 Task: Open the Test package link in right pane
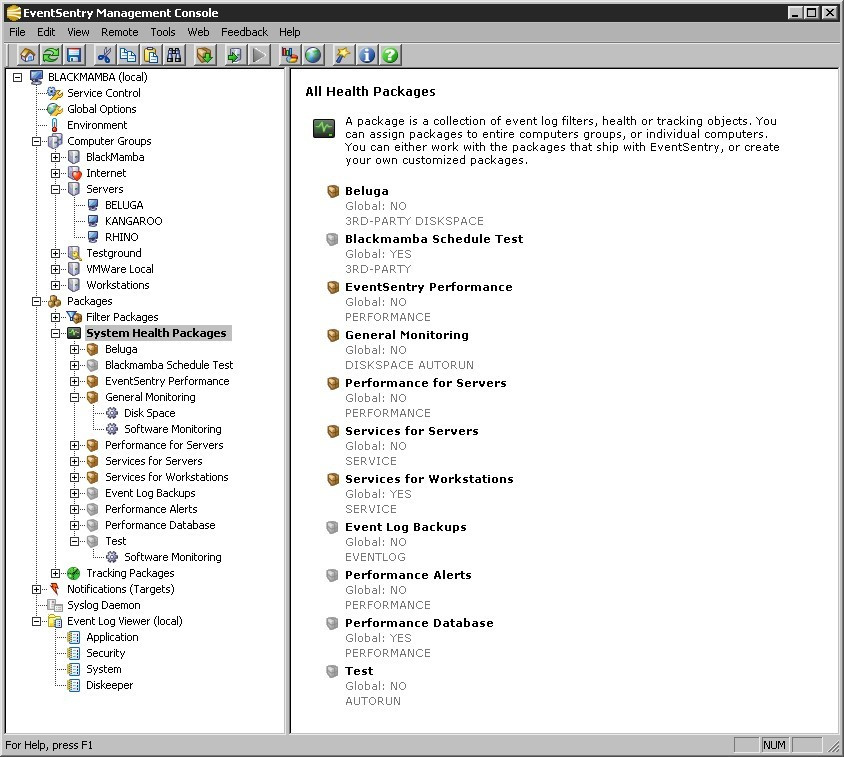tap(359, 671)
